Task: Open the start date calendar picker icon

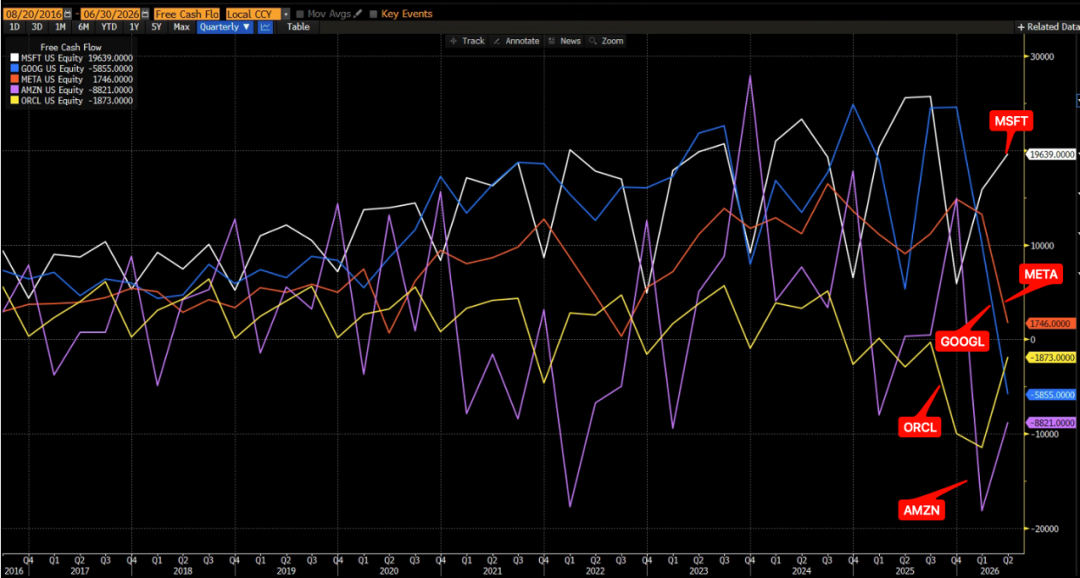Action: pyautogui.click(x=68, y=14)
